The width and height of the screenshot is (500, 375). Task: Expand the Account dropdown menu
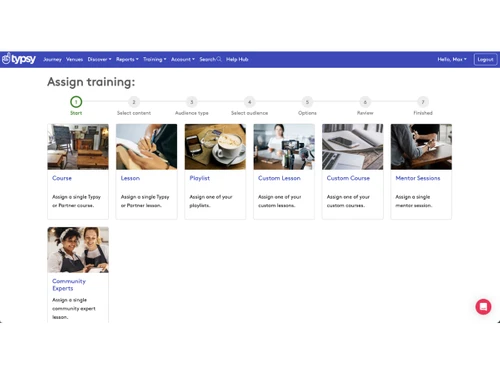pos(183,59)
